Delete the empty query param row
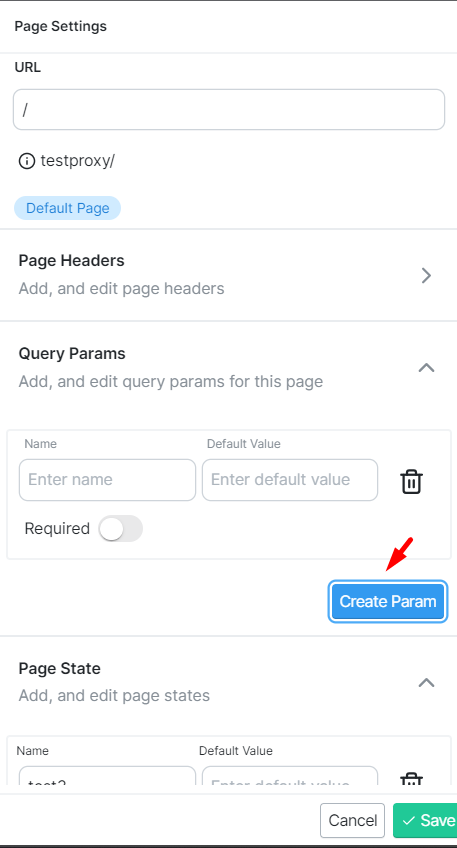The width and height of the screenshot is (457, 848). tap(411, 481)
